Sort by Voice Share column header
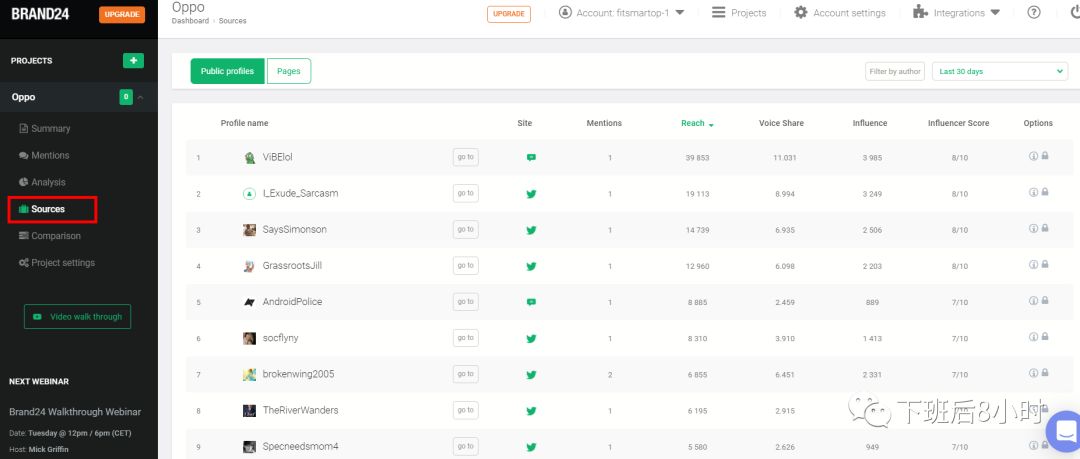Screen dimensions: 1080x459 [781, 123]
